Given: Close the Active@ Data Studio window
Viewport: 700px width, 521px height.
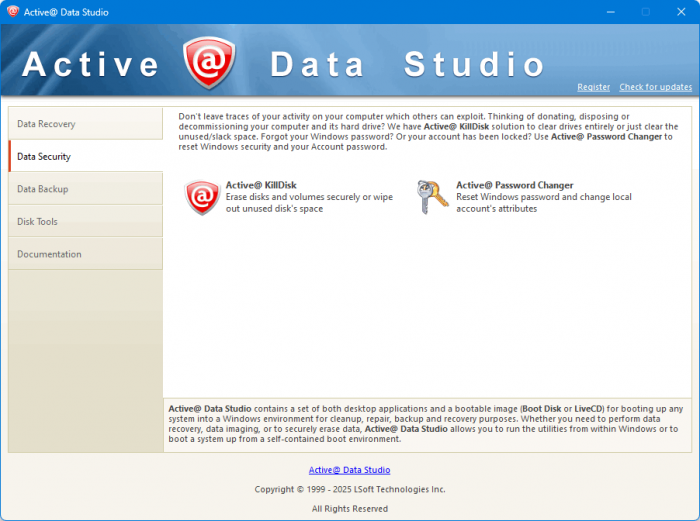Looking at the screenshot, I should [x=679, y=12].
